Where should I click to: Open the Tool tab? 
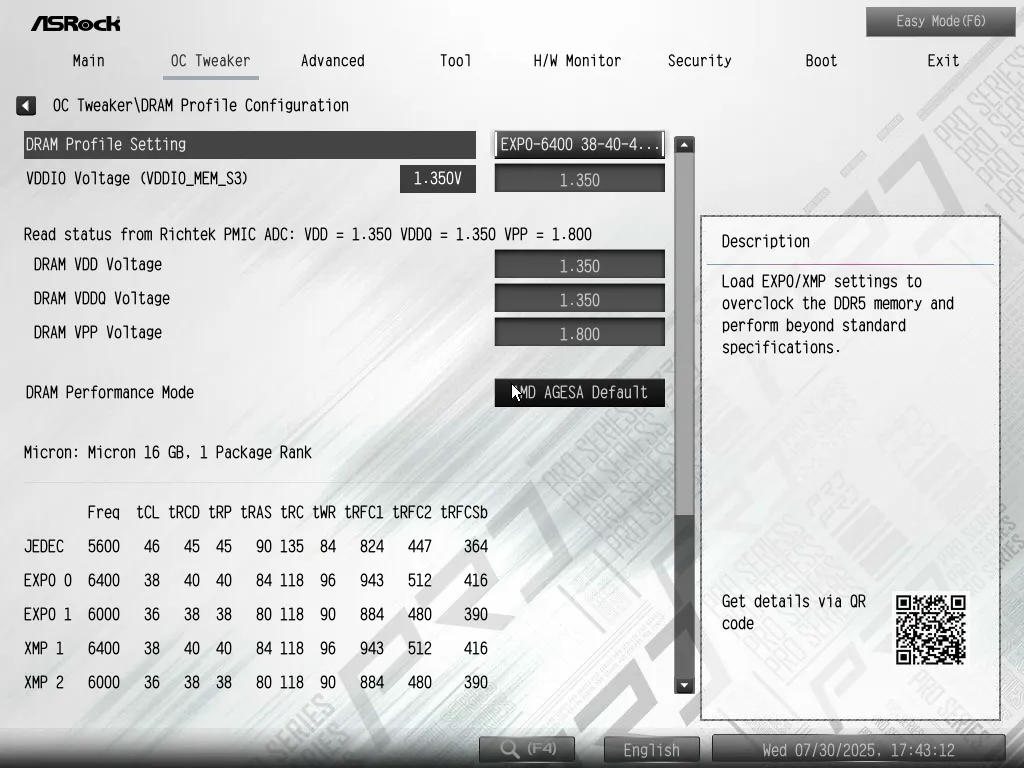click(455, 61)
